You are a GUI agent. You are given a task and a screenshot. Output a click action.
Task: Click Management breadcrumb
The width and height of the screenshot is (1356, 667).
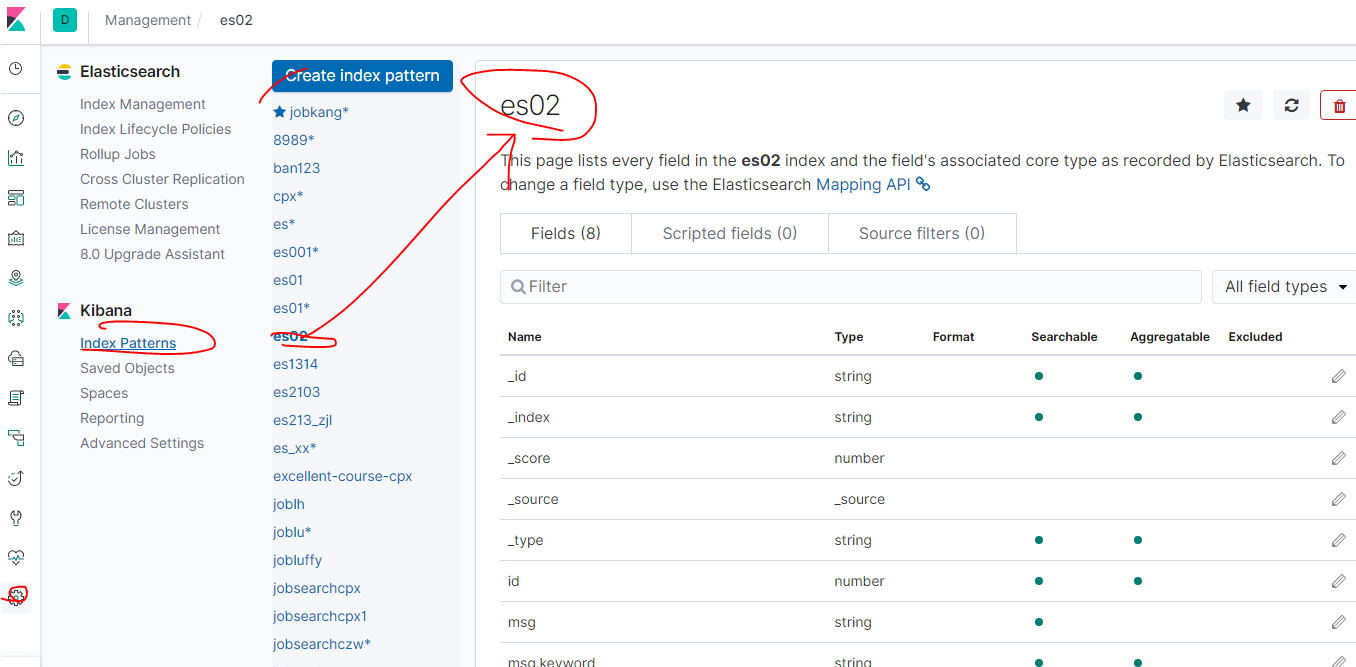point(148,20)
